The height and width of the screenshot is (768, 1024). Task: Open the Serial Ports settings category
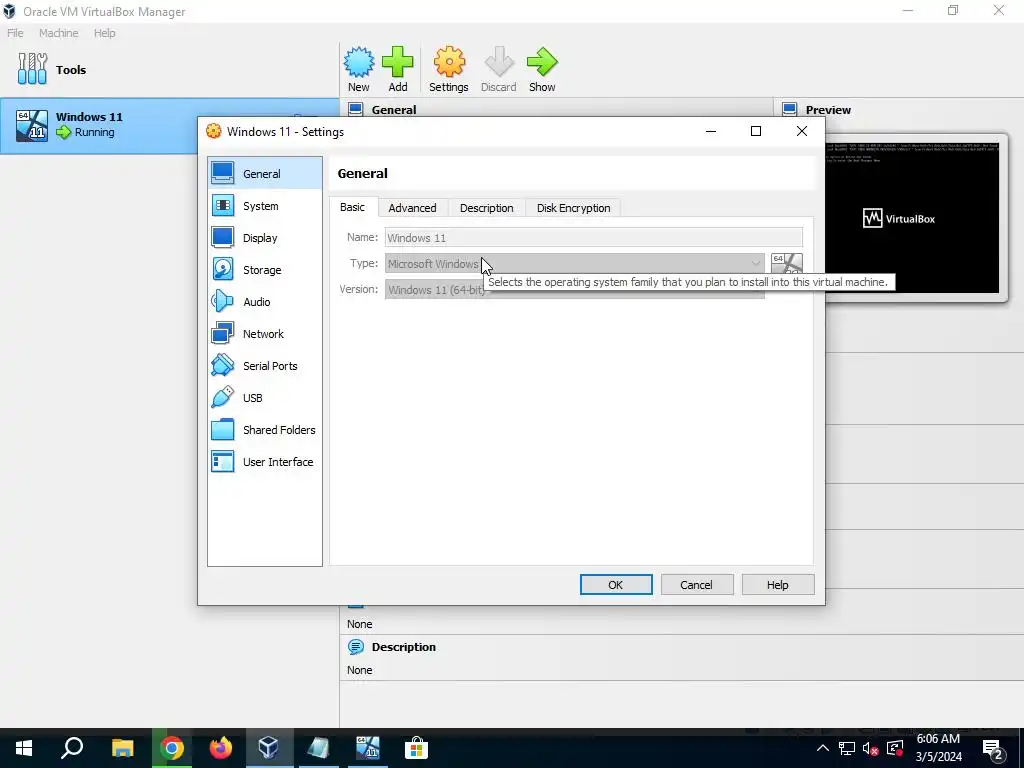coord(264,366)
